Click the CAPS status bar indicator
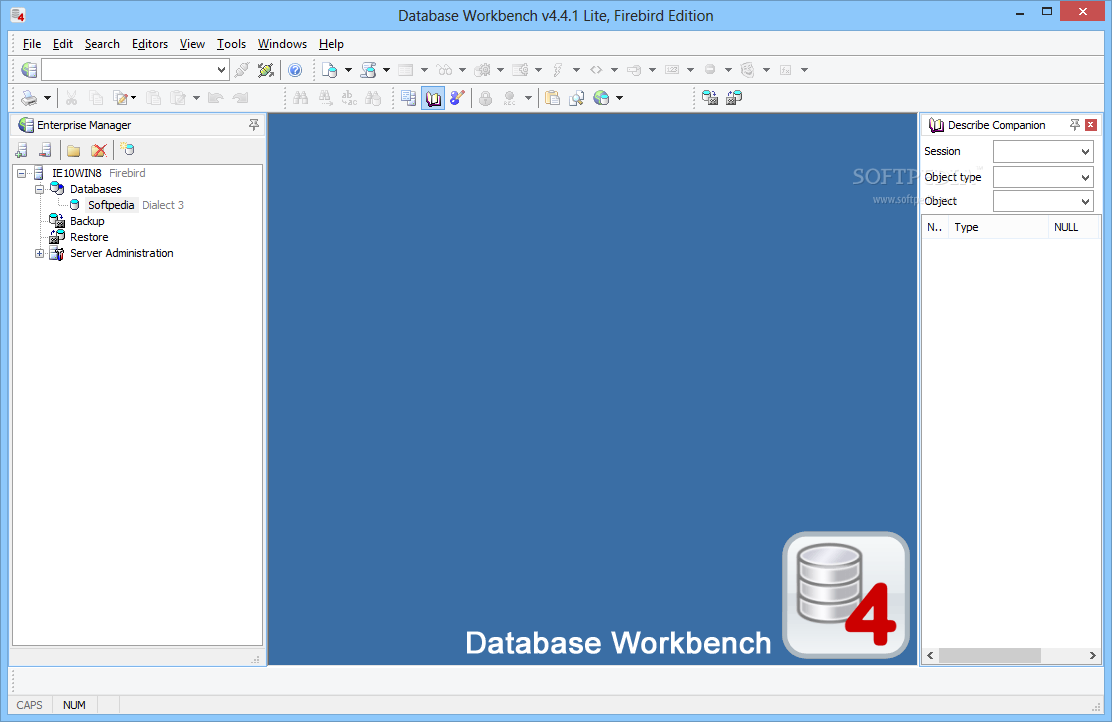The height and width of the screenshot is (722, 1112). pyautogui.click(x=30, y=705)
